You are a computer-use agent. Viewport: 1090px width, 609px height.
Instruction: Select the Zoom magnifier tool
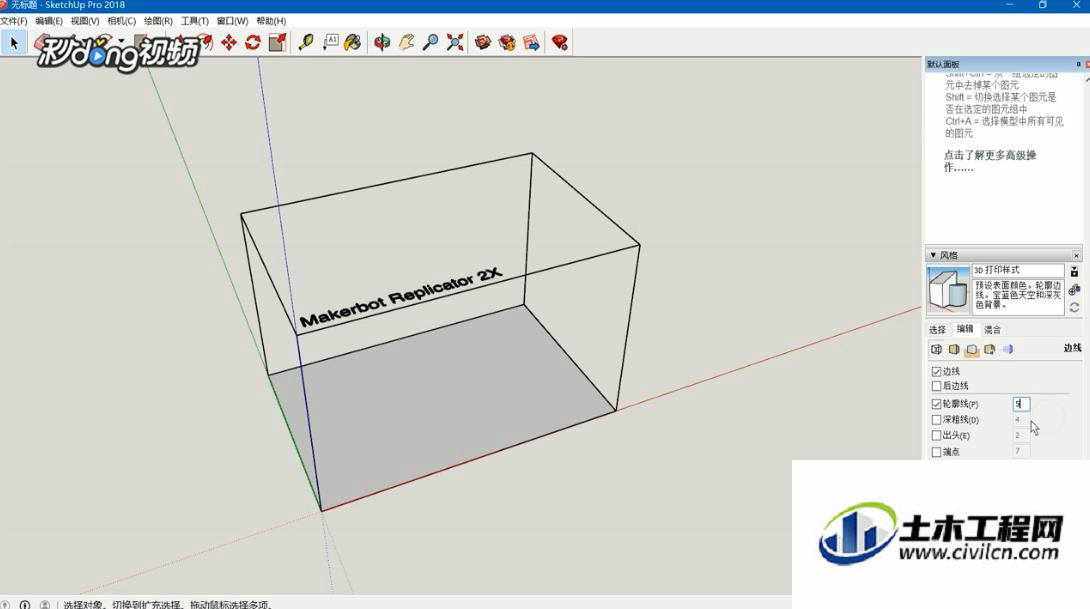[x=431, y=43]
